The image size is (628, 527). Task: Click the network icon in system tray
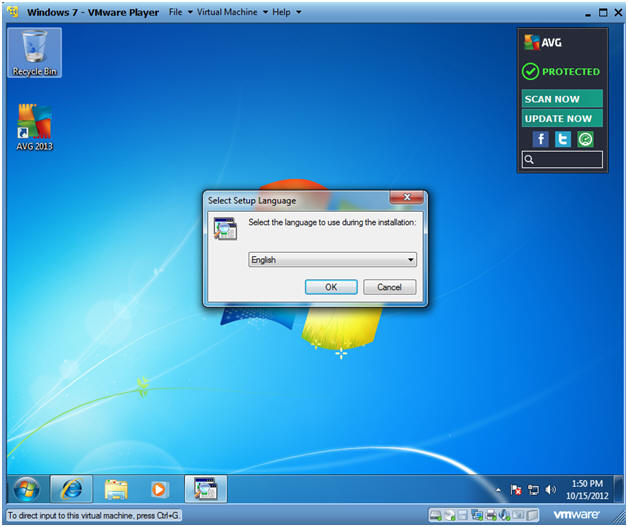(533, 490)
